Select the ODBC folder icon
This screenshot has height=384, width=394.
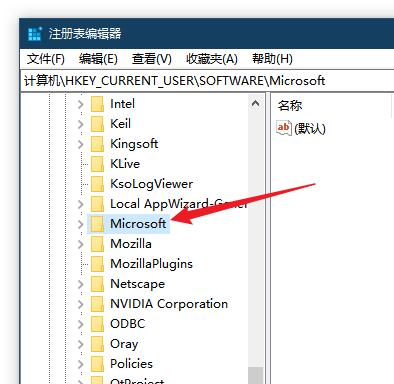[x=97, y=324]
